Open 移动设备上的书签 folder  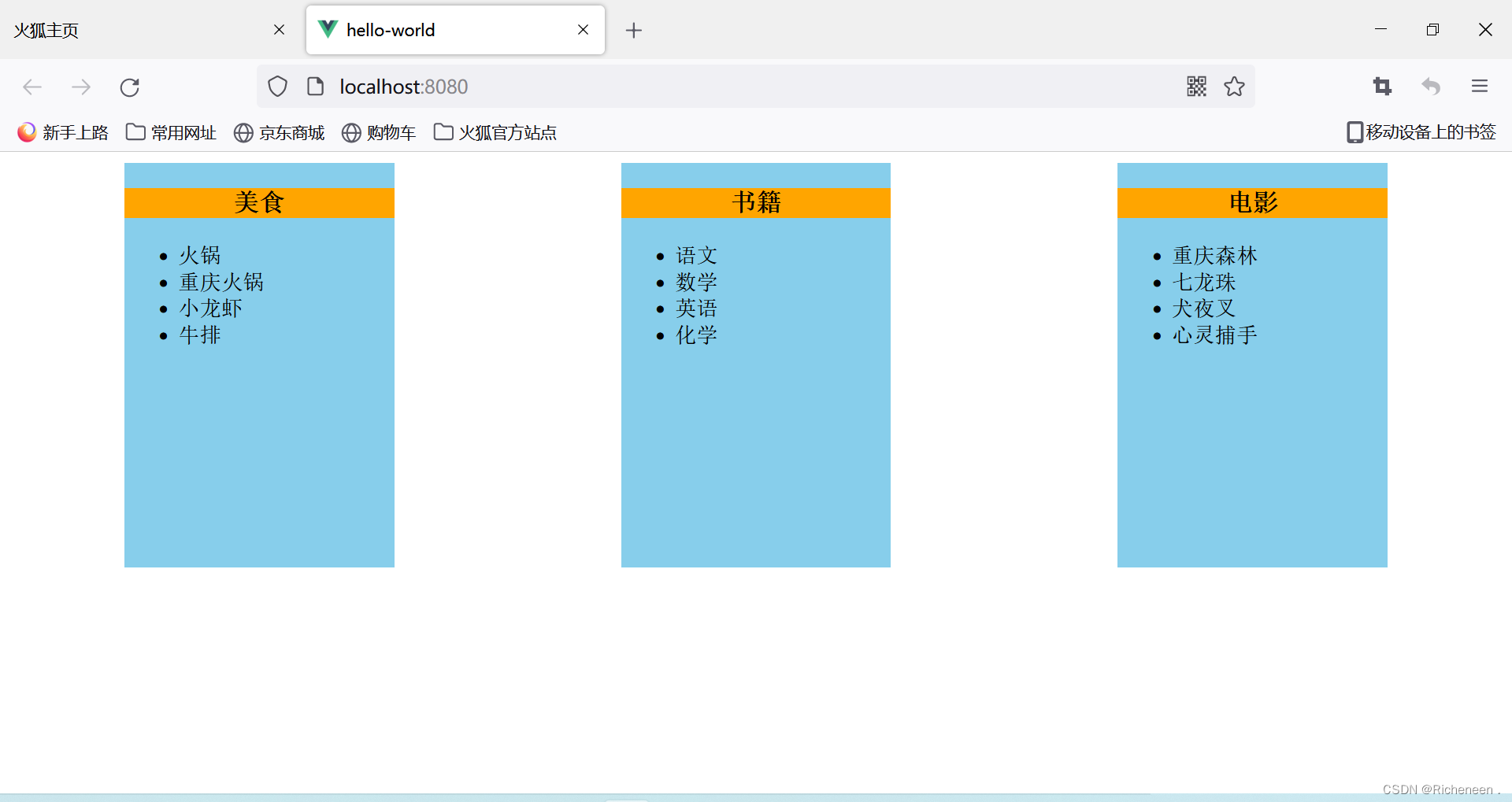point(1421,132)
